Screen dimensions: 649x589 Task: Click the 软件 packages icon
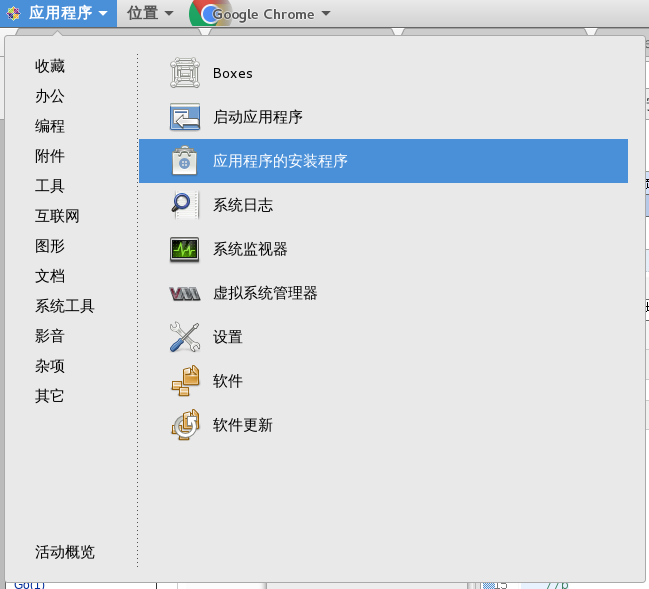pos(185,381)
